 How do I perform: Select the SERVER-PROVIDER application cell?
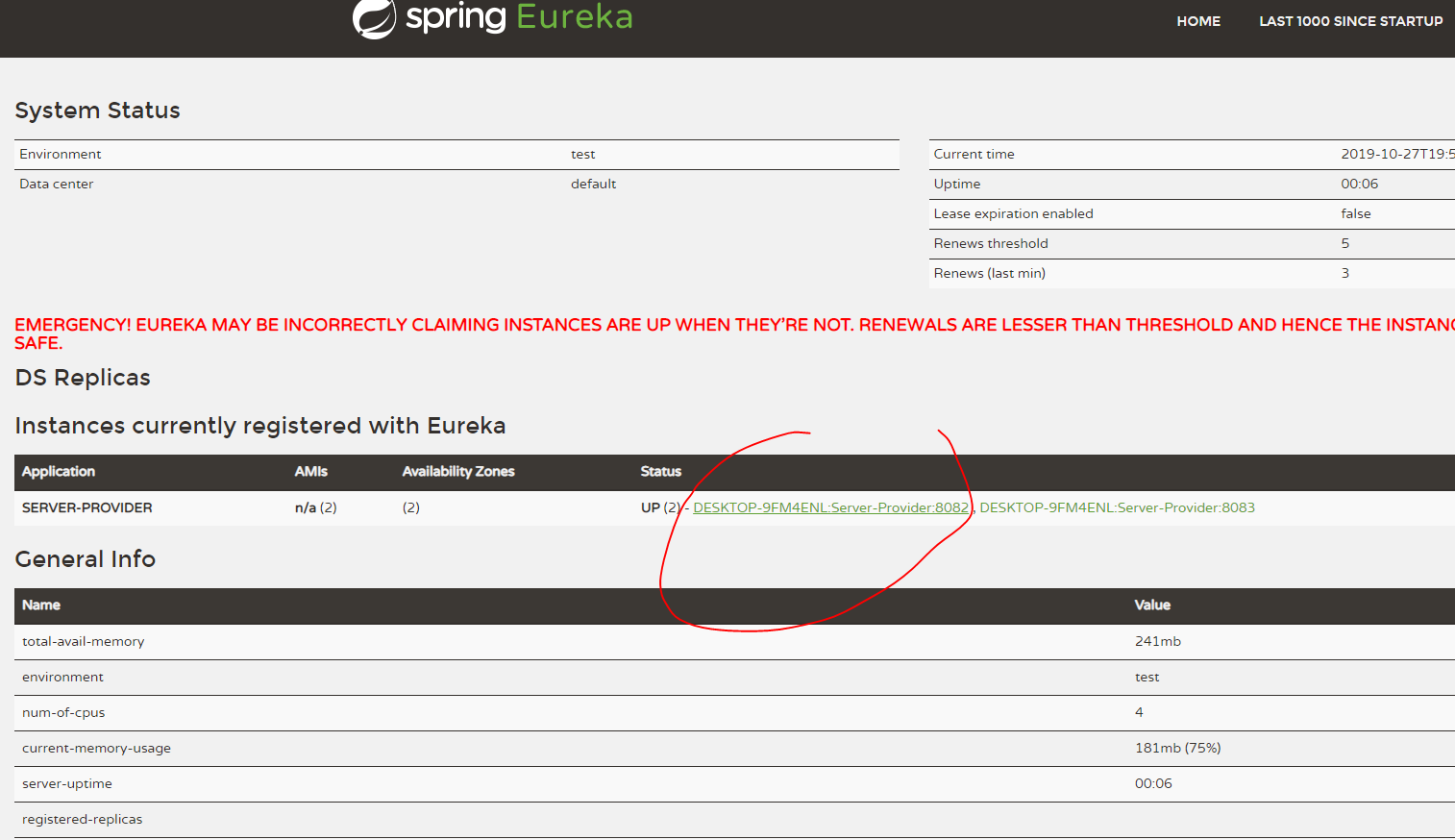[x=87, y=507]
